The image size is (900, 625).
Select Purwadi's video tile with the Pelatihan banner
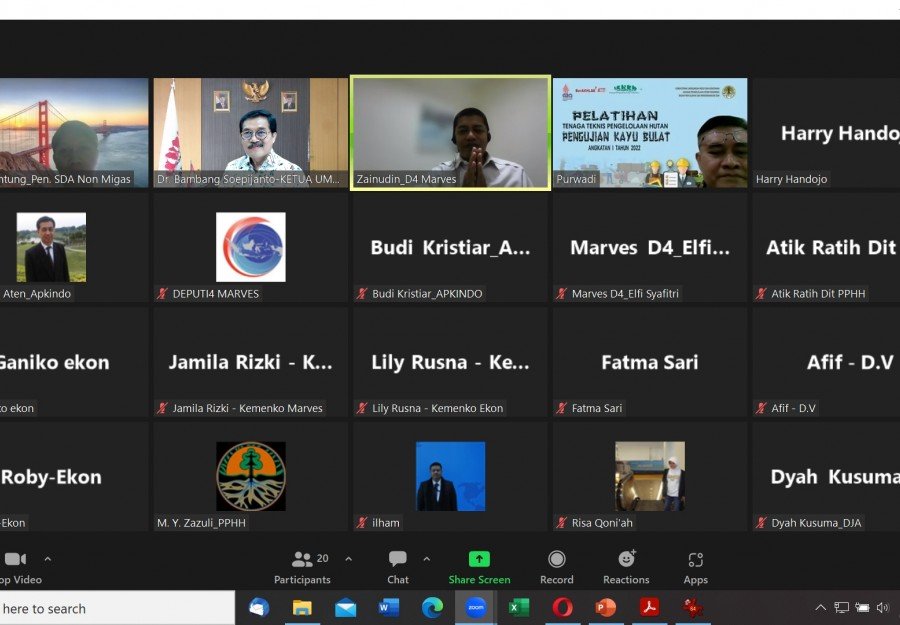(650, 133)
